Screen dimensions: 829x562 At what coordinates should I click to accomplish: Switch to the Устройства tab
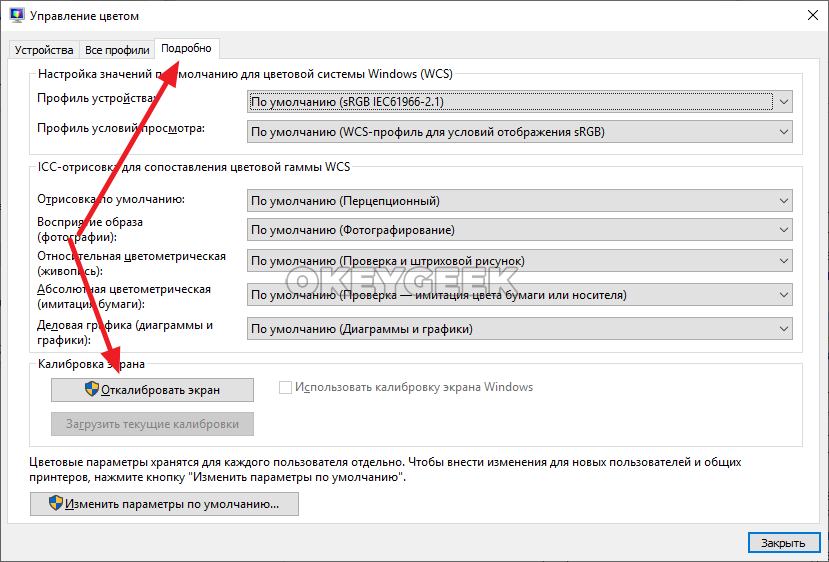pyautogui.click(x=44, y=50)
